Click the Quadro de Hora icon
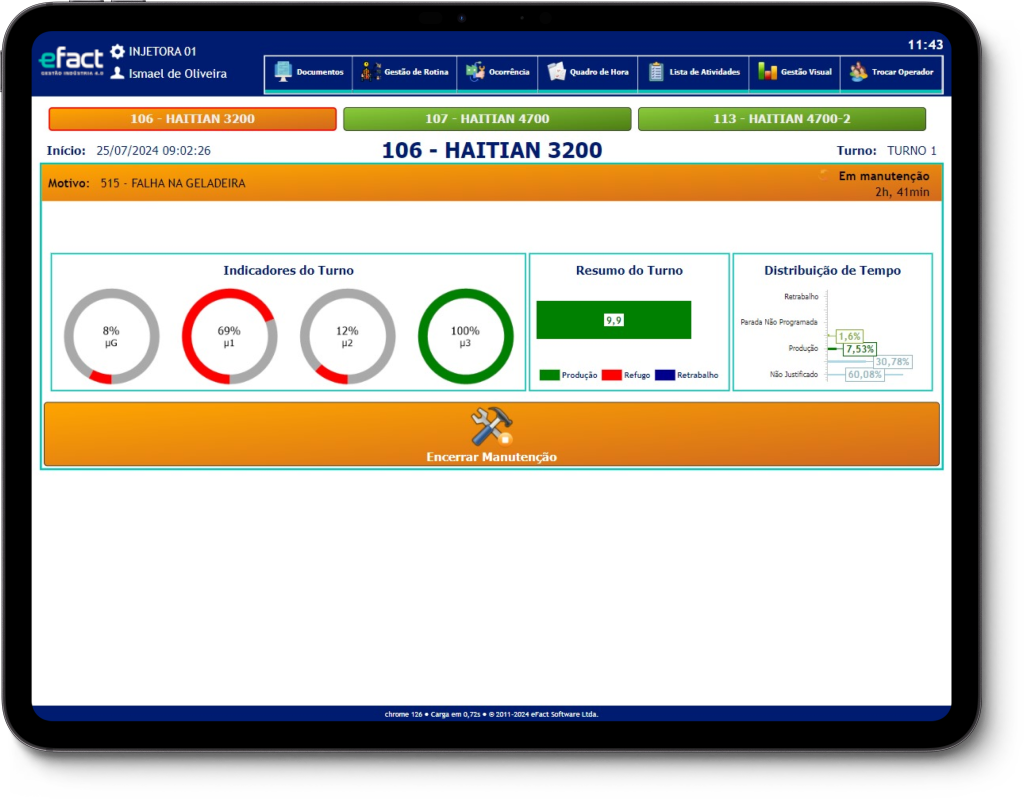Image resolution: width=1024 pixels, height=799 pixels. 556,72
